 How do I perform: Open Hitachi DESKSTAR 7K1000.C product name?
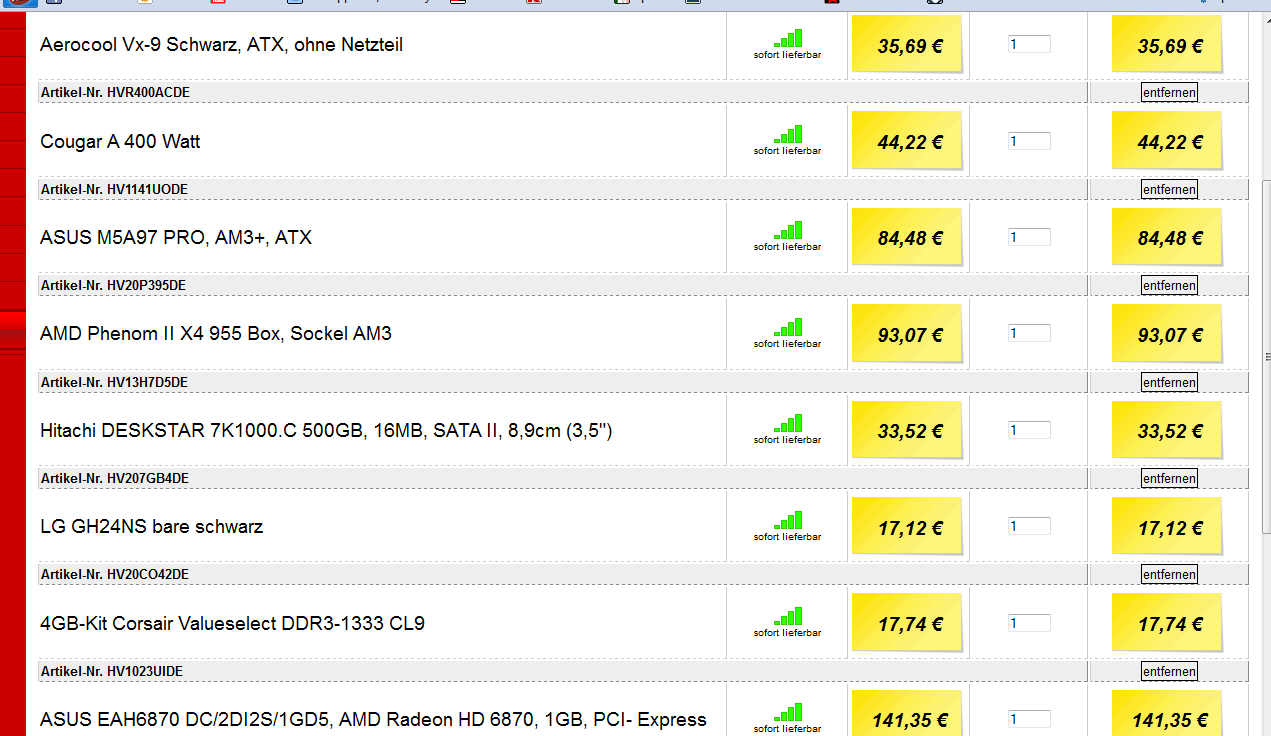tap(326, 431)
